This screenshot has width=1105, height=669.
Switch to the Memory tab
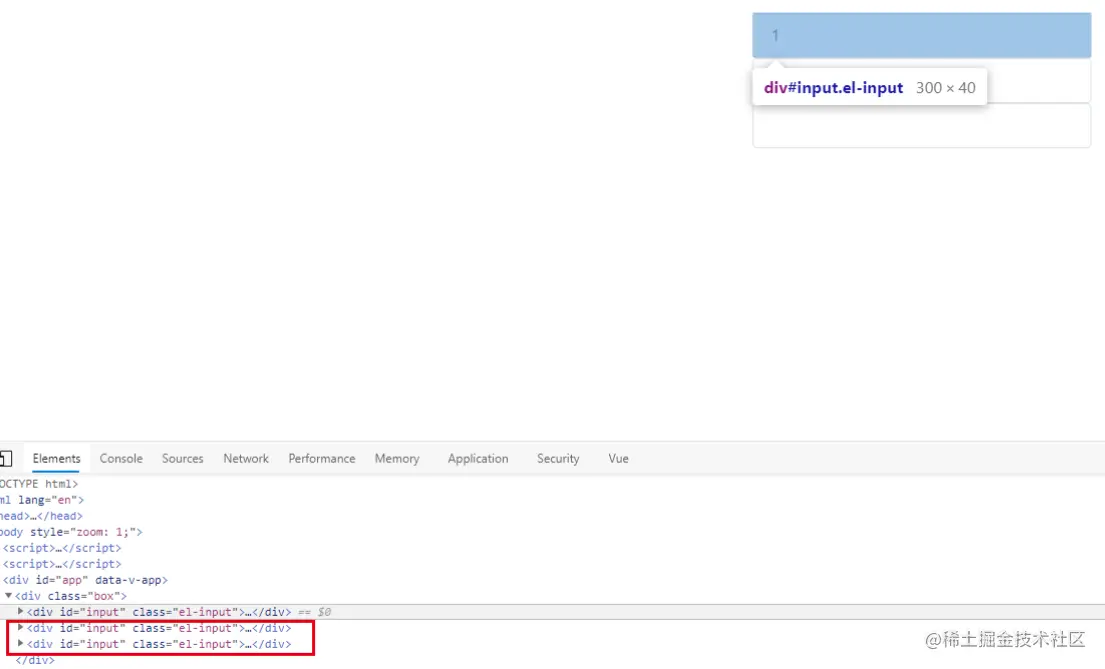[397, 458]
